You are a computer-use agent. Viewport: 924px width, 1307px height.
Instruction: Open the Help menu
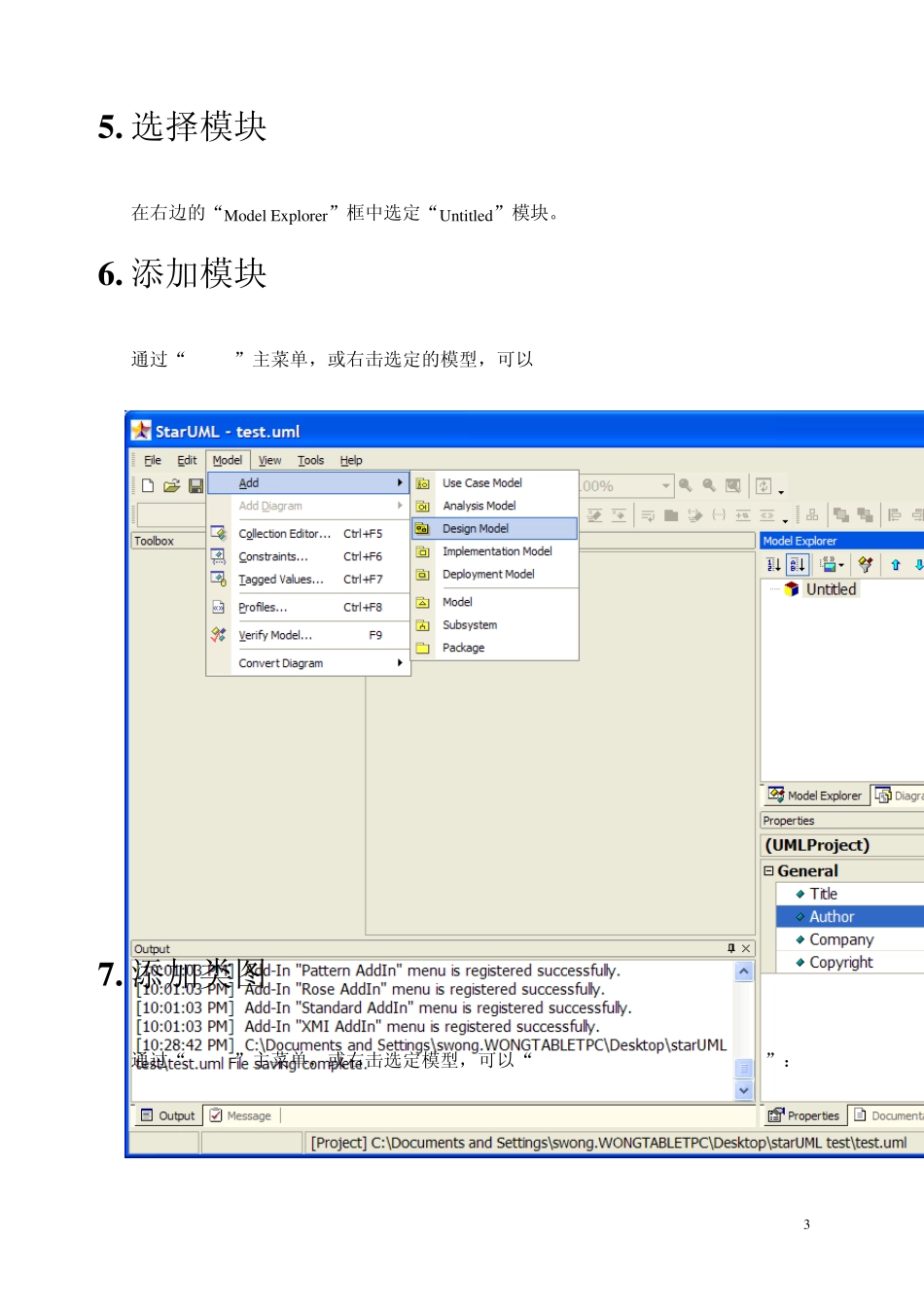click(x=351, y=461)
